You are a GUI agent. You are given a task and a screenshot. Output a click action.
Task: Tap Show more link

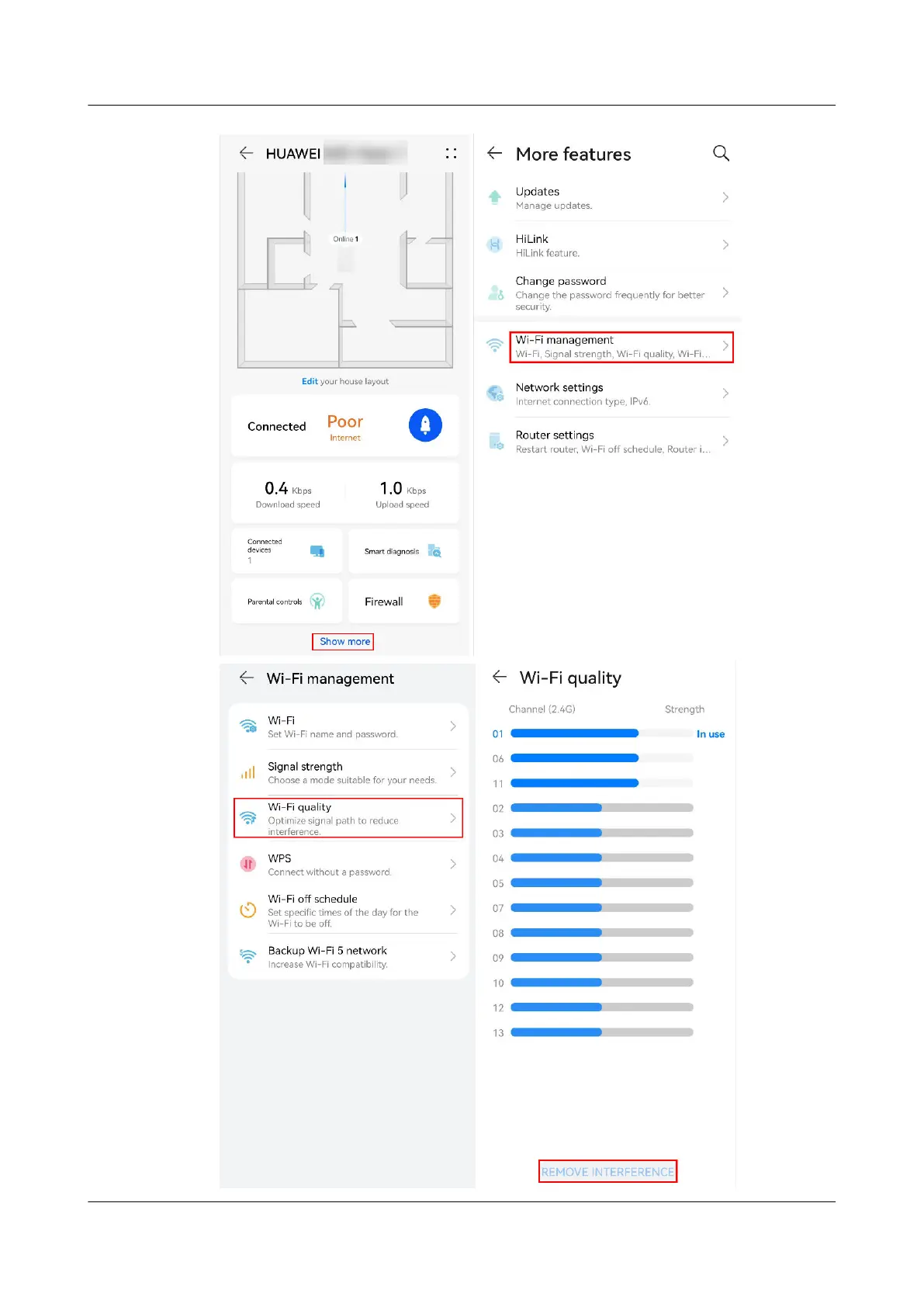click(344, 641)
